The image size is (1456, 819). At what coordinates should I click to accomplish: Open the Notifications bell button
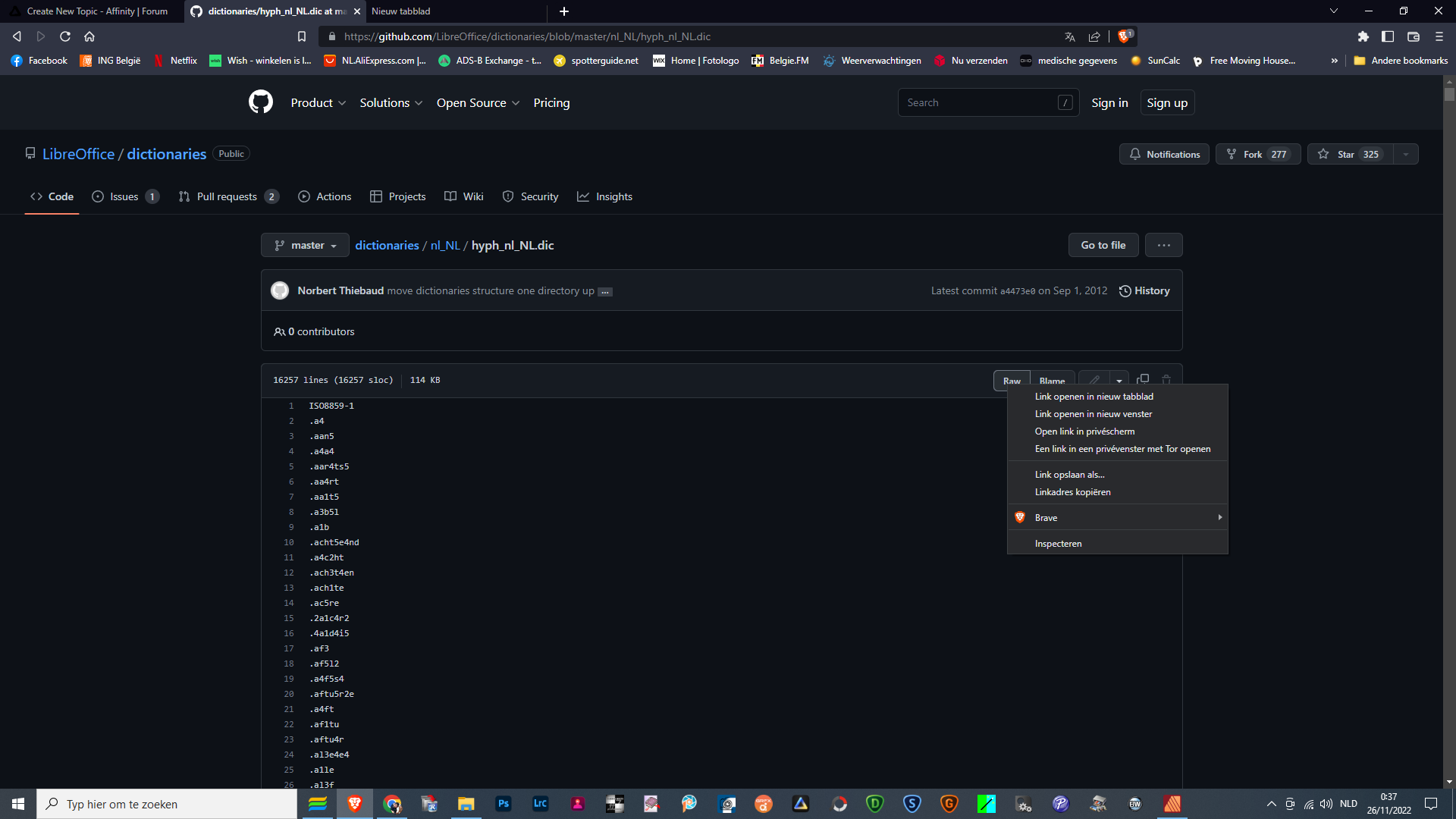tap(1164, 154)
